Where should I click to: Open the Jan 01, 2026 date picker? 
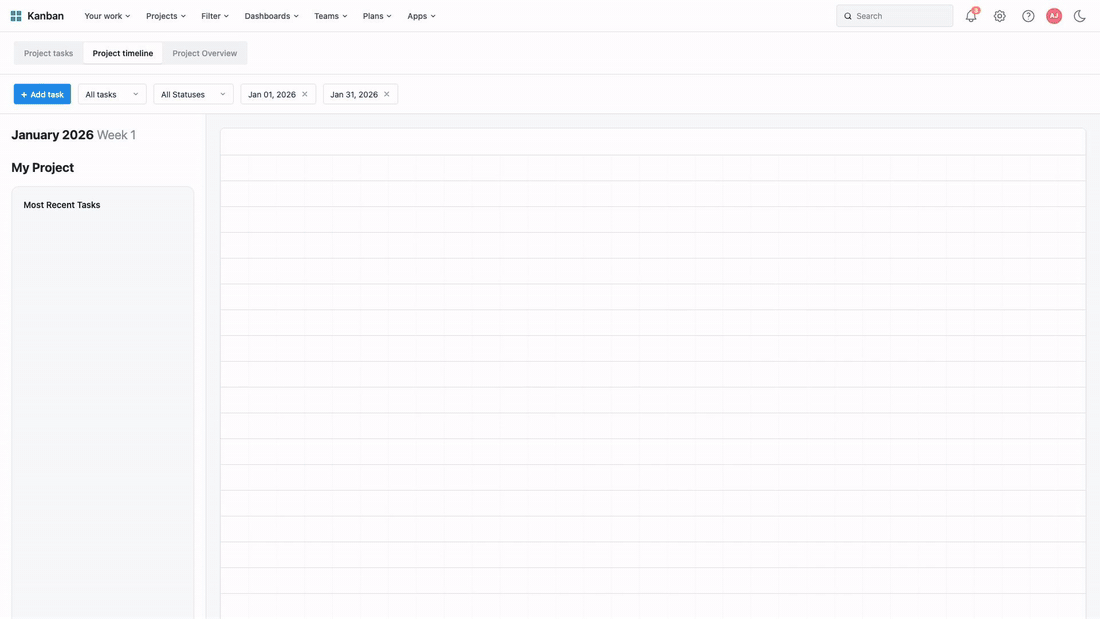(271, 94)
